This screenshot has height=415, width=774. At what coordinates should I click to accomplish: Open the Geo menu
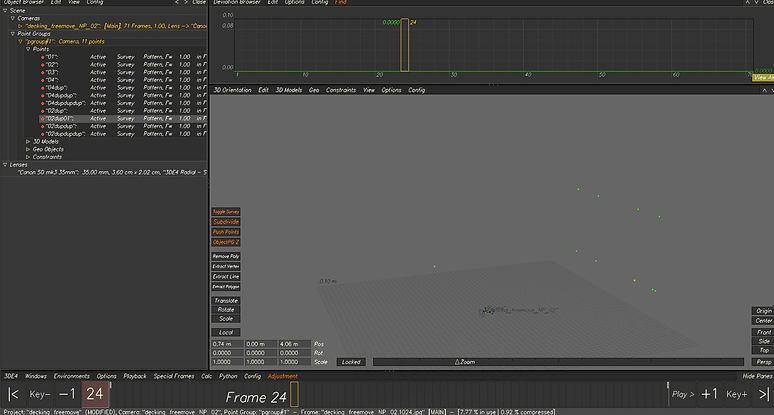[314, 90]
